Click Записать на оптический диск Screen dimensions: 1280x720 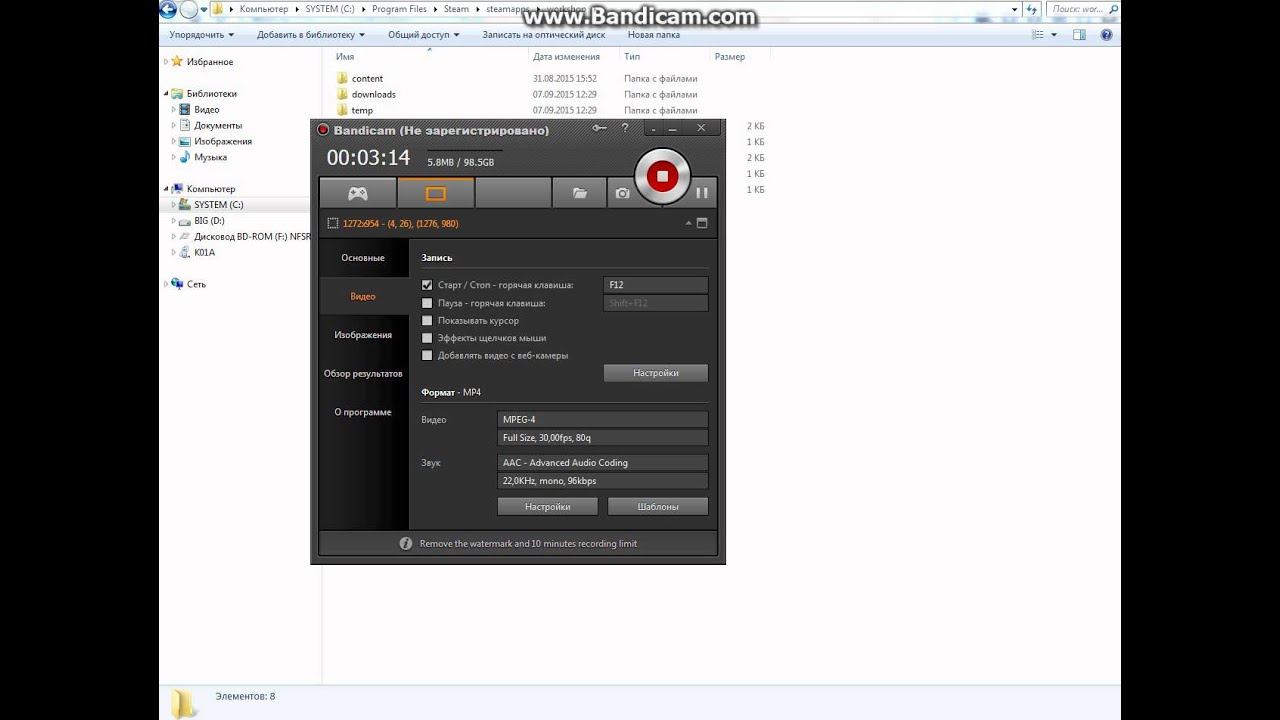click(544, 34)
